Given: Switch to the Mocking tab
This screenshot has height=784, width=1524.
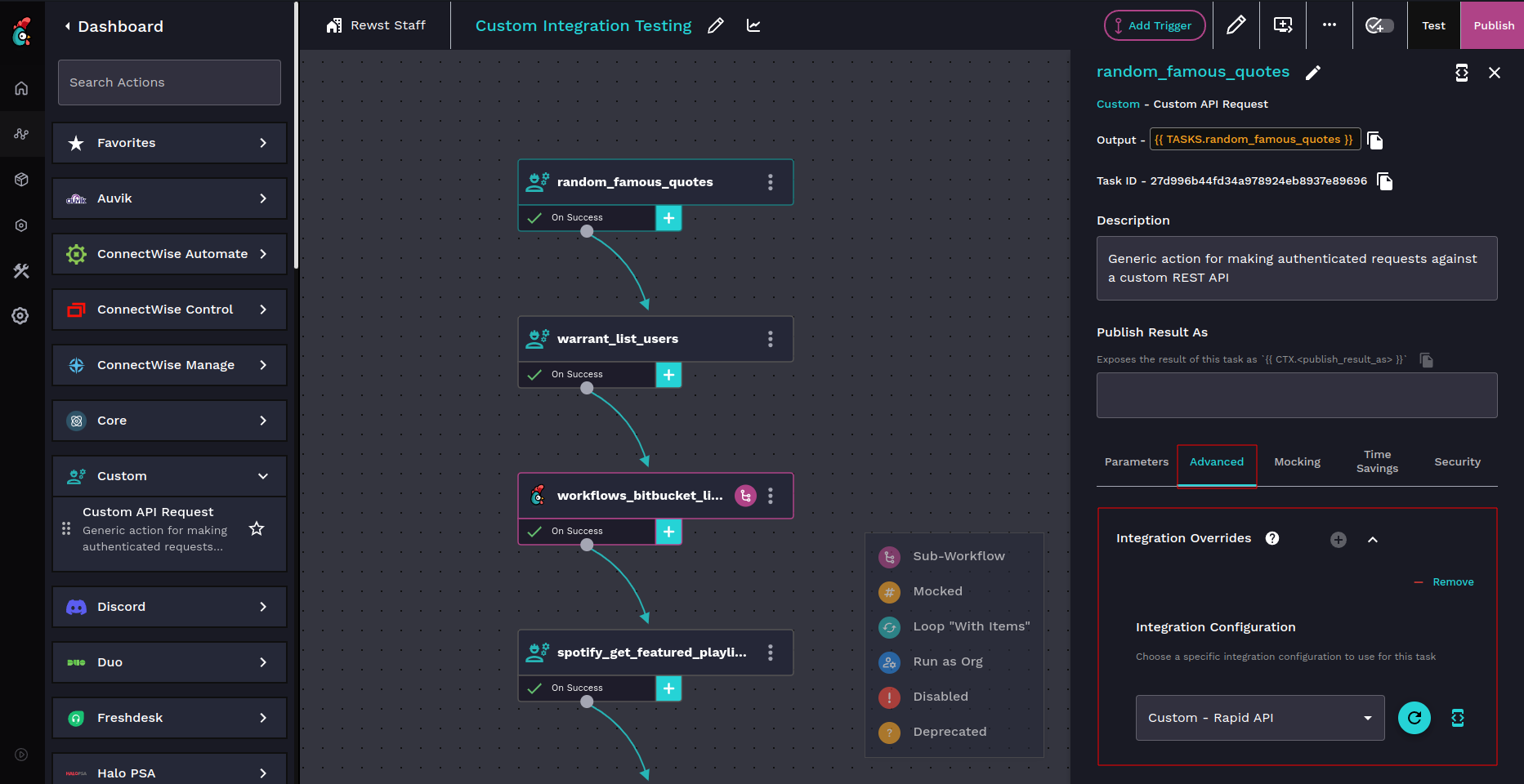Looking at the screenshot, I should point(1297,462).
